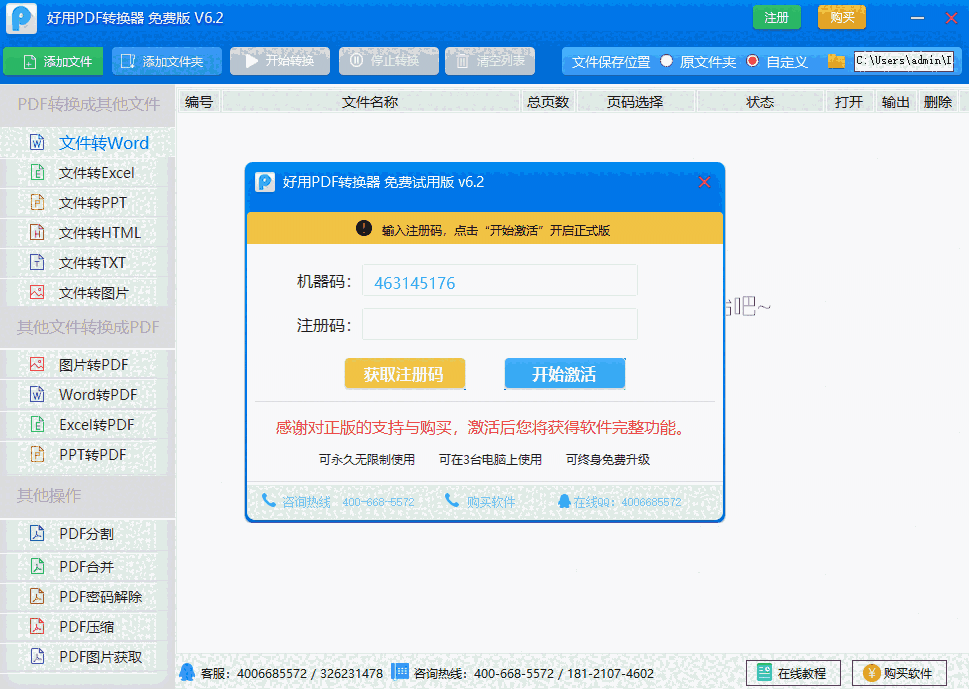
Task: Click the PDF分割 icon
Action: [x=37, y=533]
